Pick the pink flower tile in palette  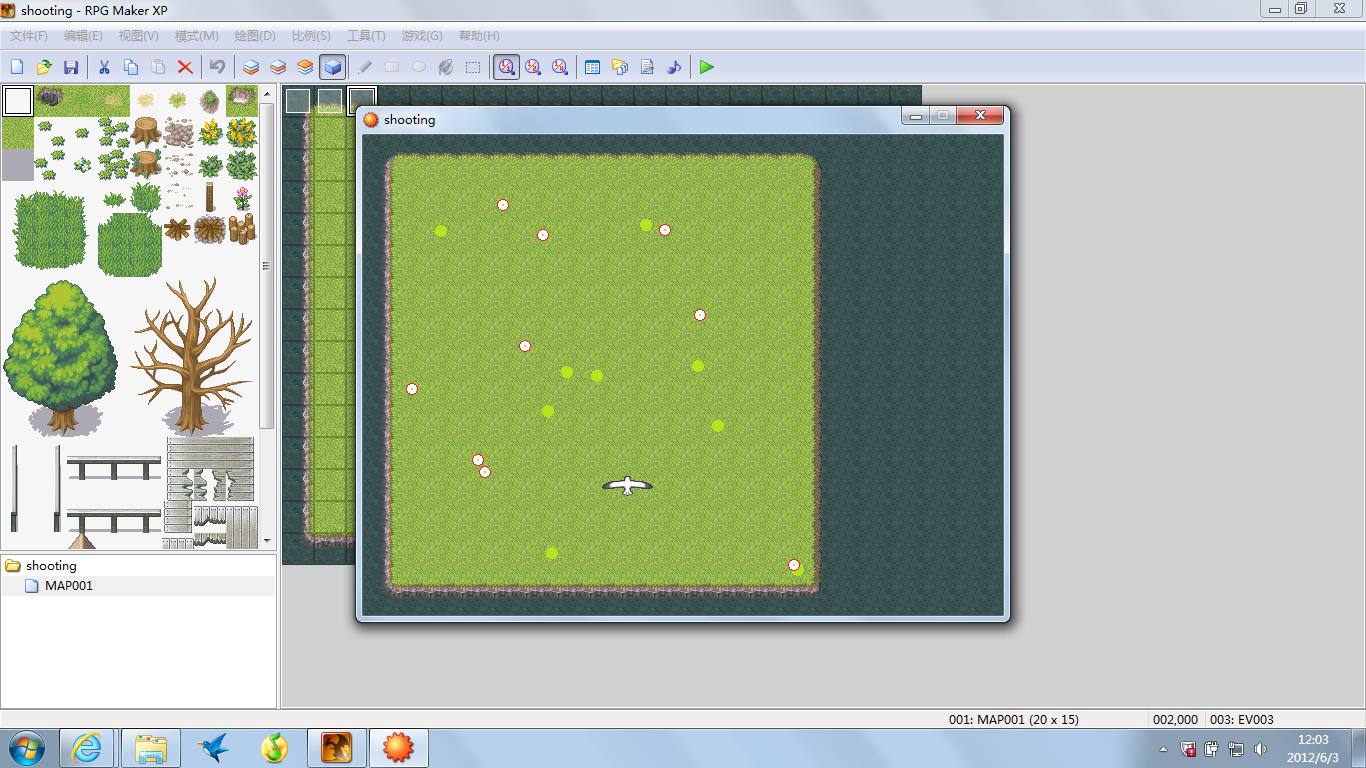pyautogui.click(x=242, y=197)
